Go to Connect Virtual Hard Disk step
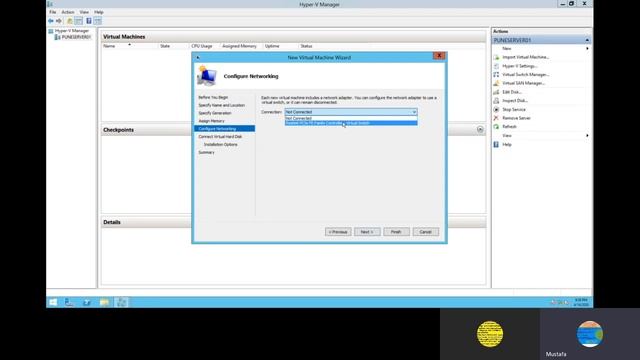Viewport: 640px width, 360px height. click(220, 137)
